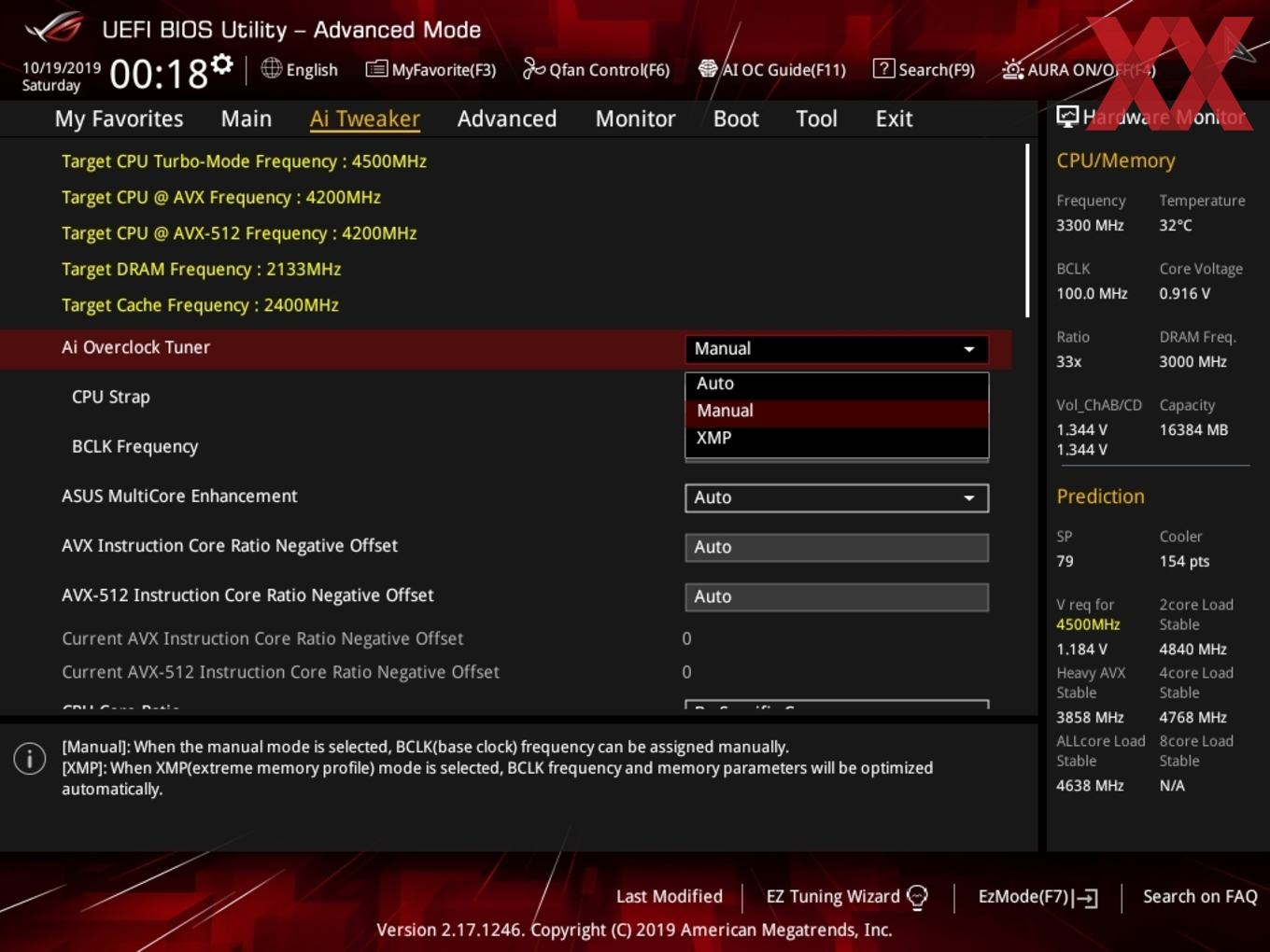Click Current AVX Instruction Core Ratio Negative Offset
This screenshot has height=952, width=1270.
click(x=262, y=638)
